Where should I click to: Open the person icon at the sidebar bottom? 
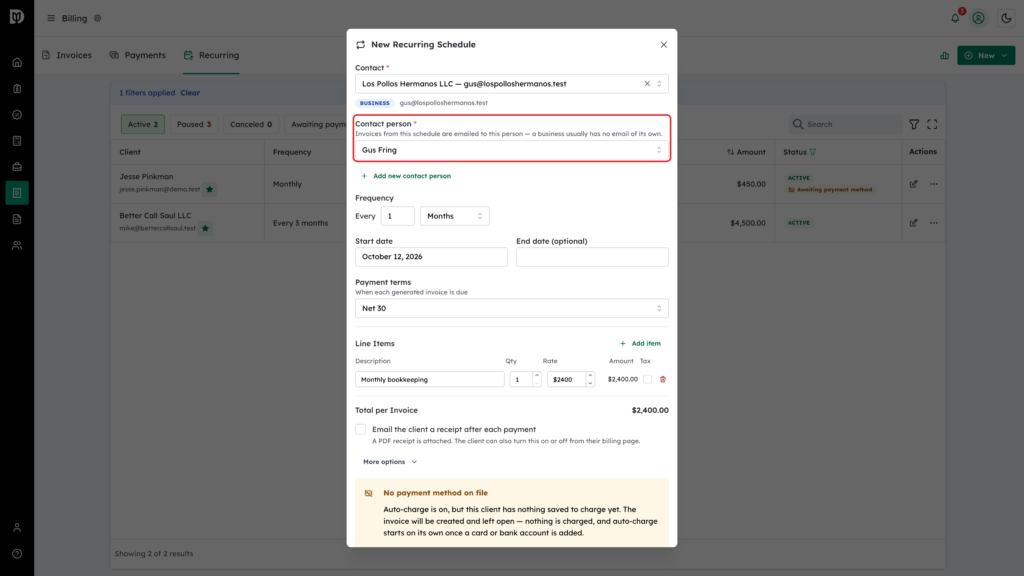tap(17, 528)
